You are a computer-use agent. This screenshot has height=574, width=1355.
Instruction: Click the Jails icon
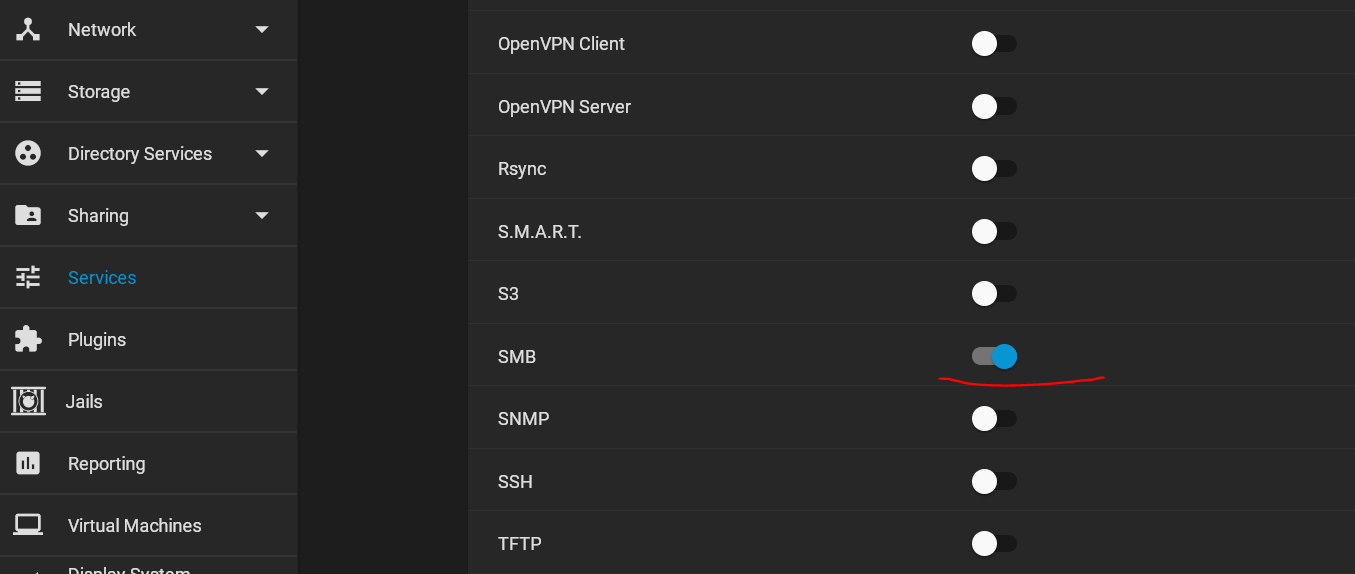tap(28, 402)
